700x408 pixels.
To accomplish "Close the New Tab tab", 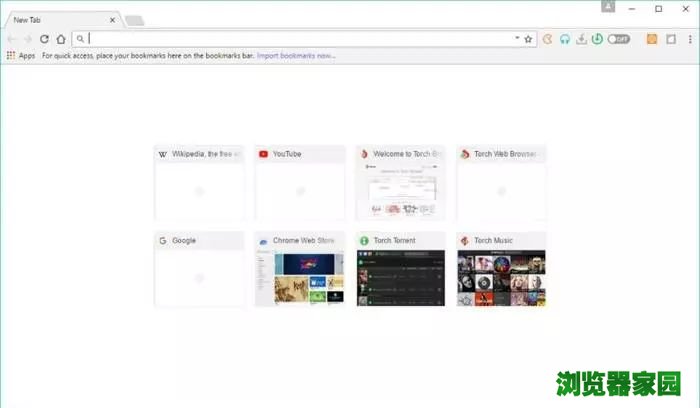I will [112, 20].
